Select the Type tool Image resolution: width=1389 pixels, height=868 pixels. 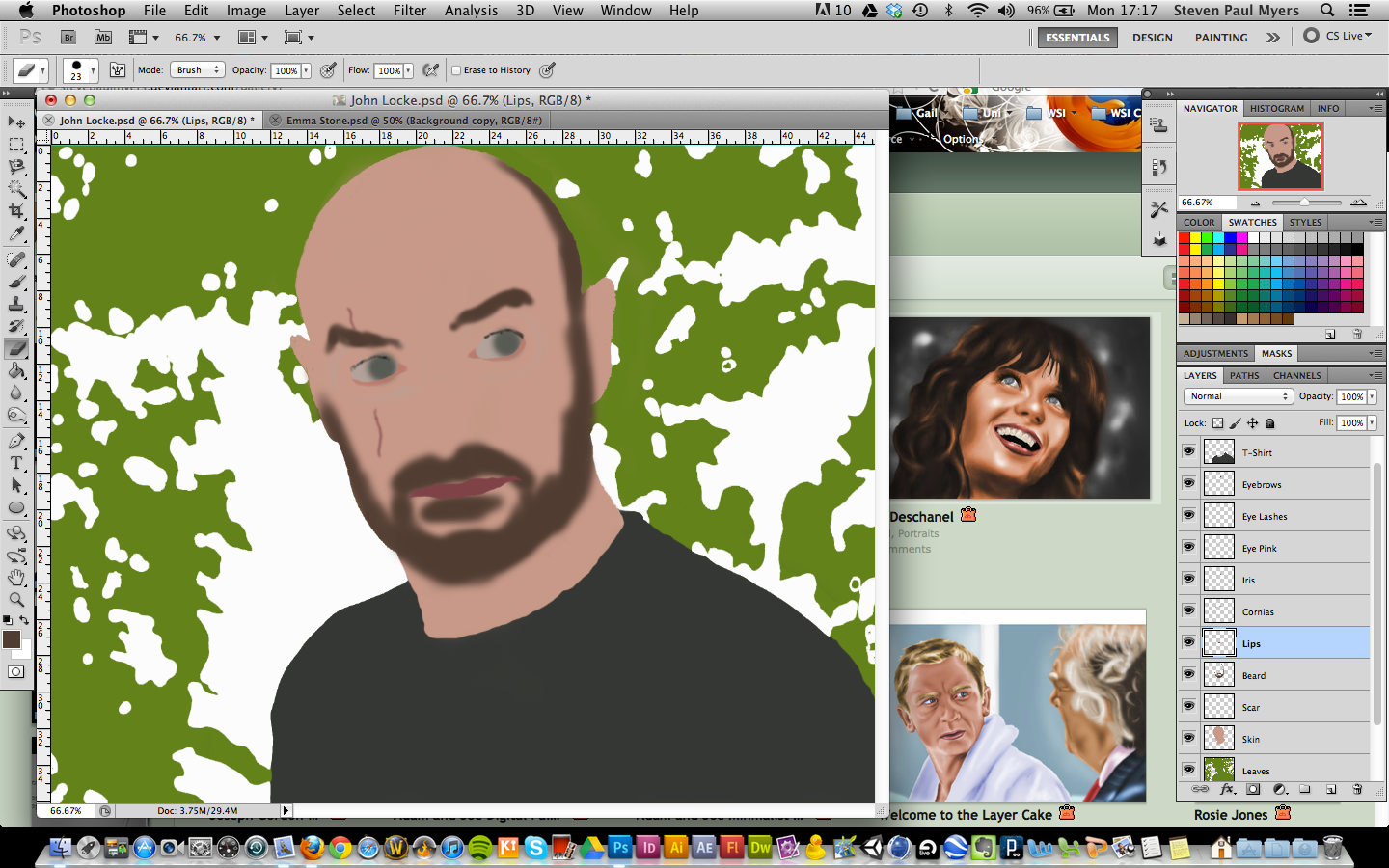(x=16, y=463)
